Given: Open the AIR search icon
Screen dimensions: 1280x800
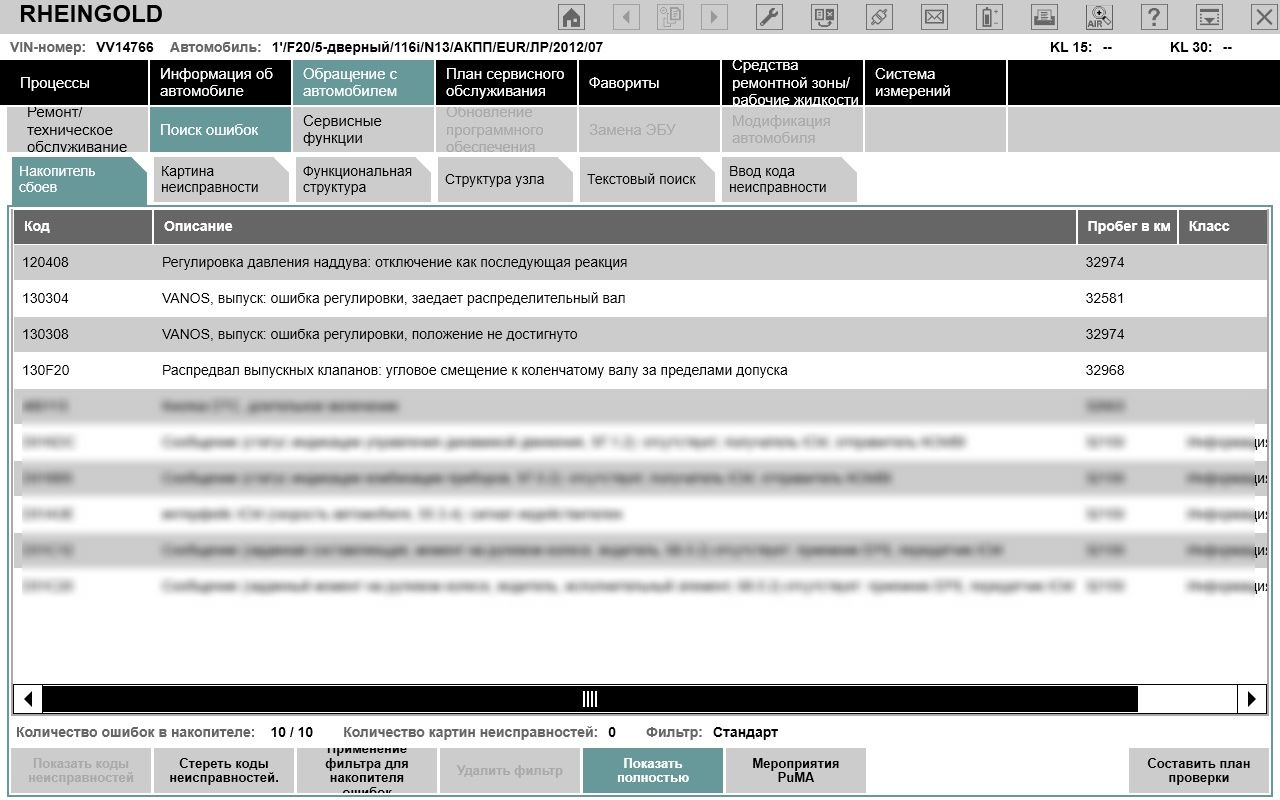Looking at the screenshot, I should pos(1099,17).
